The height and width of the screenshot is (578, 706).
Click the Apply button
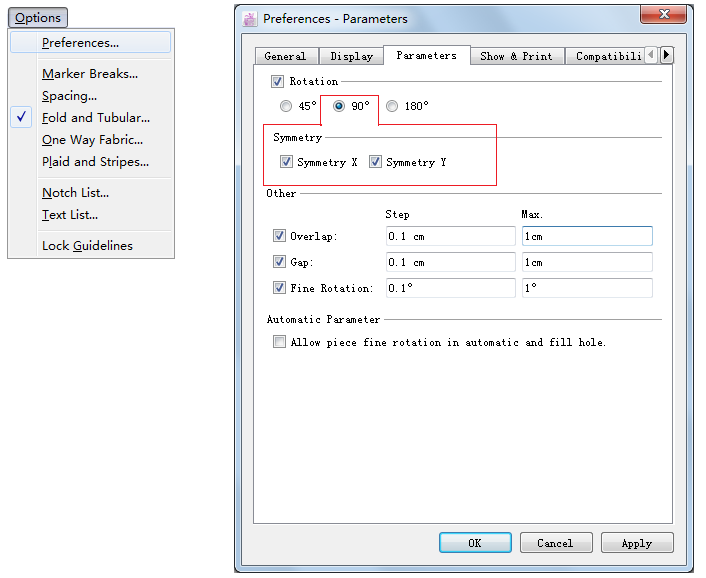(x=636, y=543)
